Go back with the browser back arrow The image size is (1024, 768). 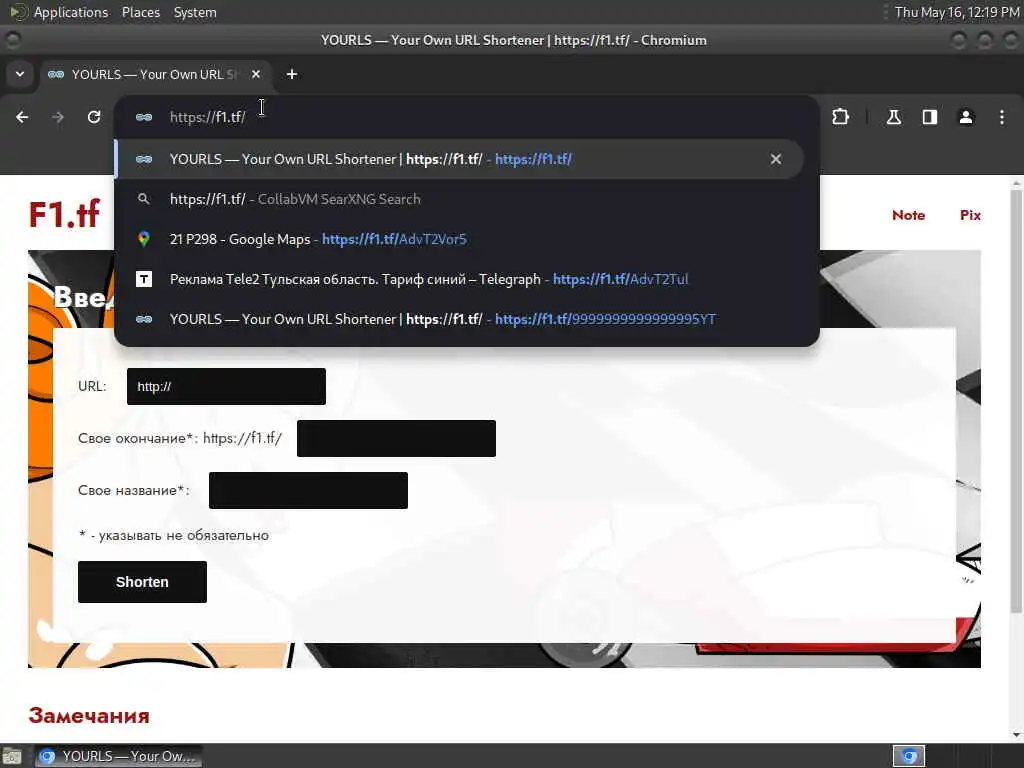pyautogui.click(x=22, y=117)
